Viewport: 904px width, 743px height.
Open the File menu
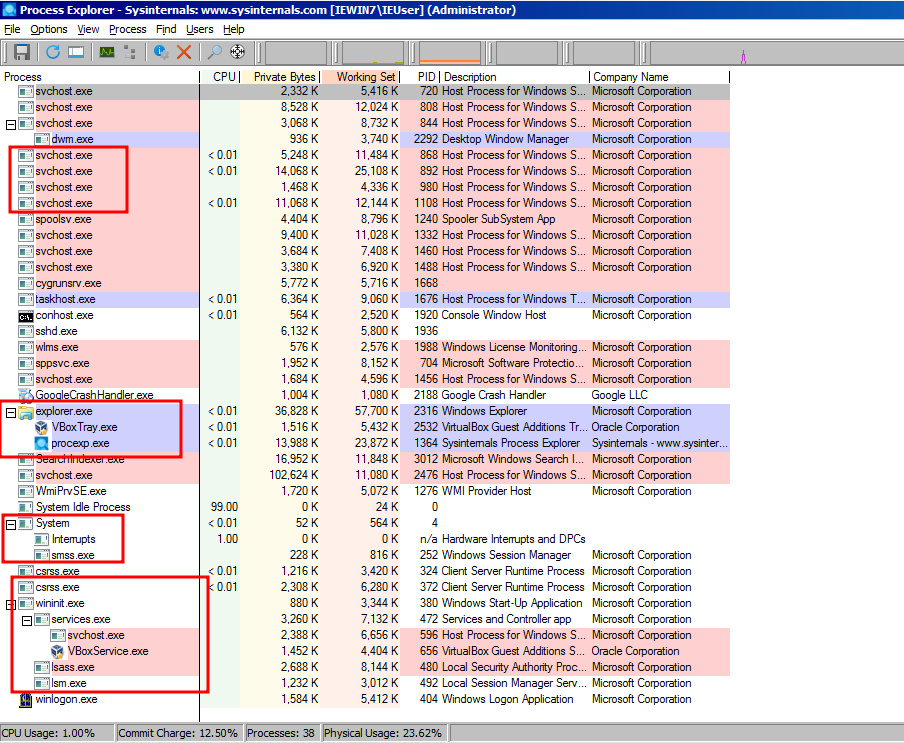(x=12, y=29)
